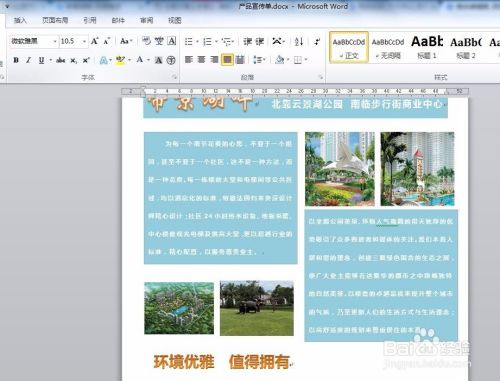The height and width of the screenshot is (381, 500).
Task: Toggle Strikethrough formatting
Action: (x=60, y=60)
